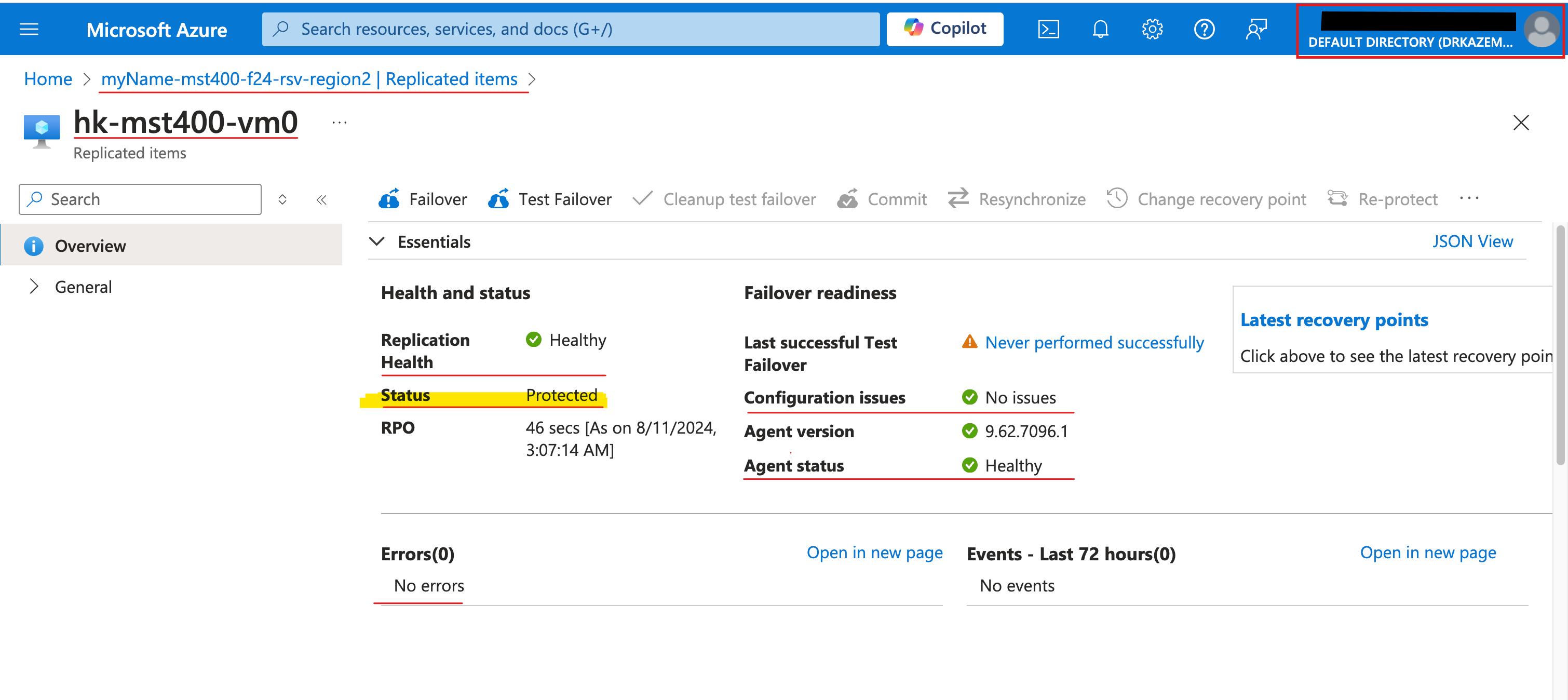1568x700 pixels.
Task: Open Errors in new page link
Action: tap(874, 552)
